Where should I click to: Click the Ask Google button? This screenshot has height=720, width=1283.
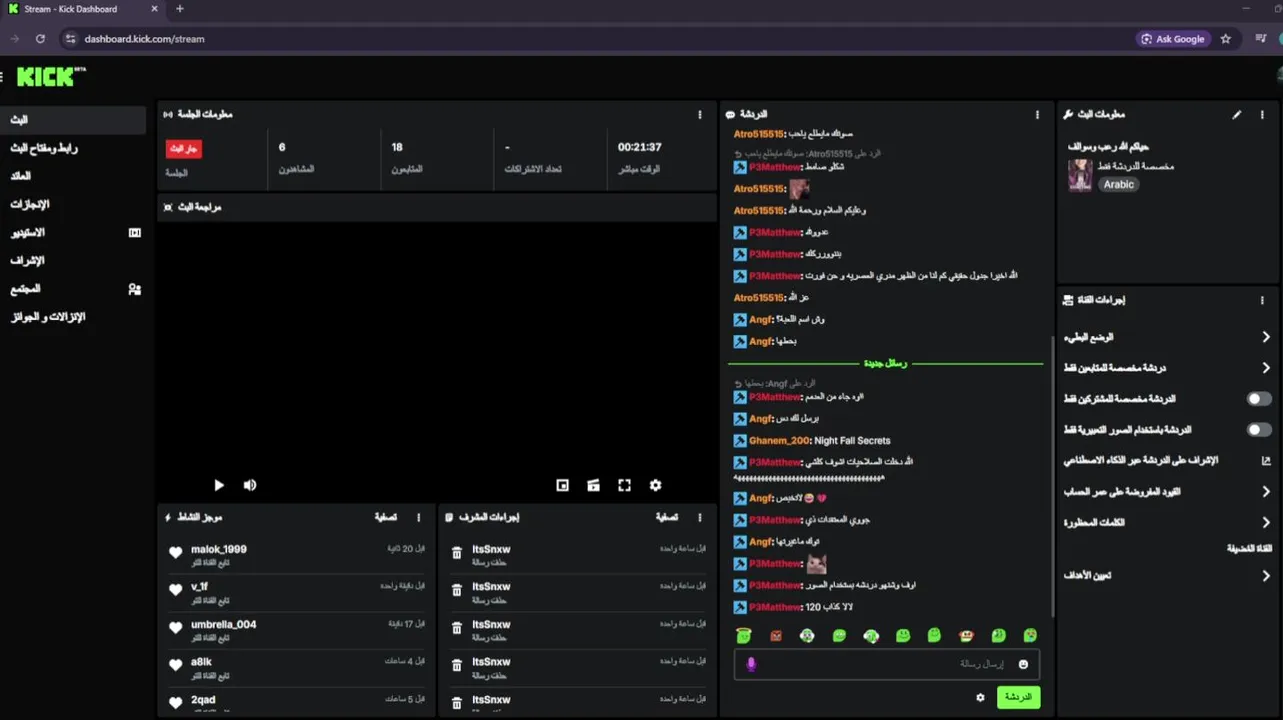point(1174,39)
